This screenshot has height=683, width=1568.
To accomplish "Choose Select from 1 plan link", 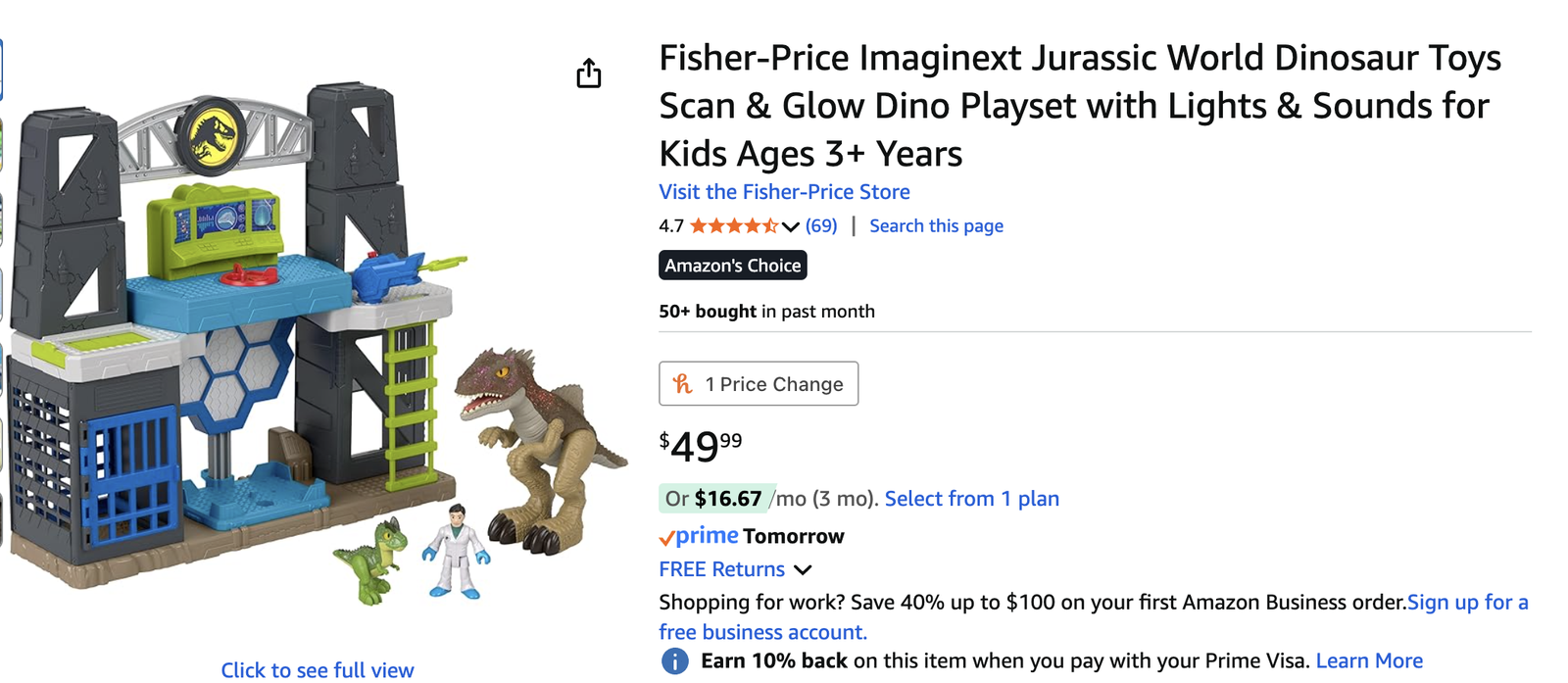I will [971, 499].
